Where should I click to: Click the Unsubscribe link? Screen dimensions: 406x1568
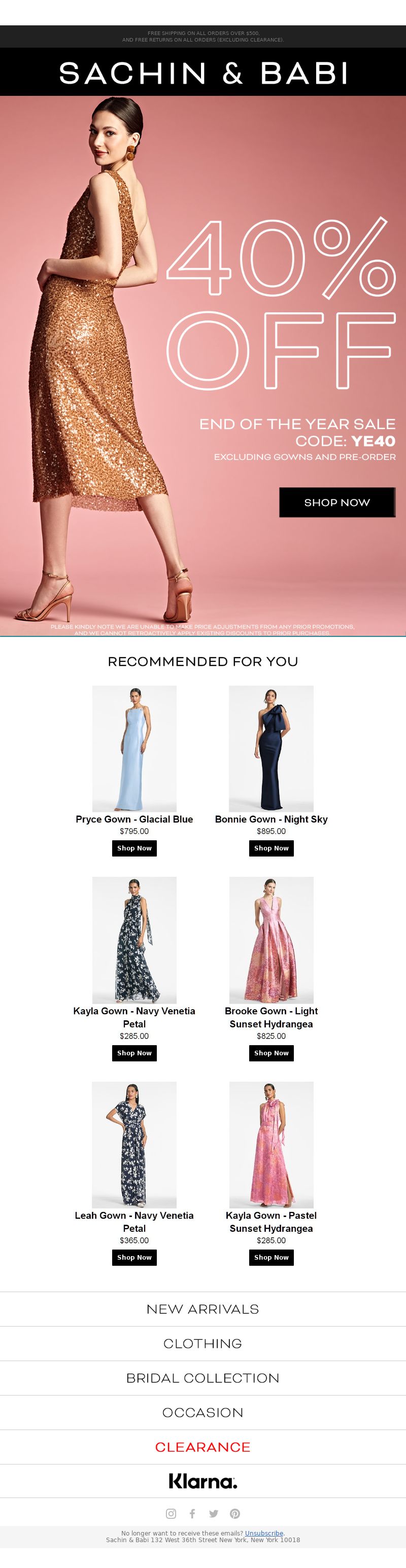pyautogui.click(x=264, y=1534)
